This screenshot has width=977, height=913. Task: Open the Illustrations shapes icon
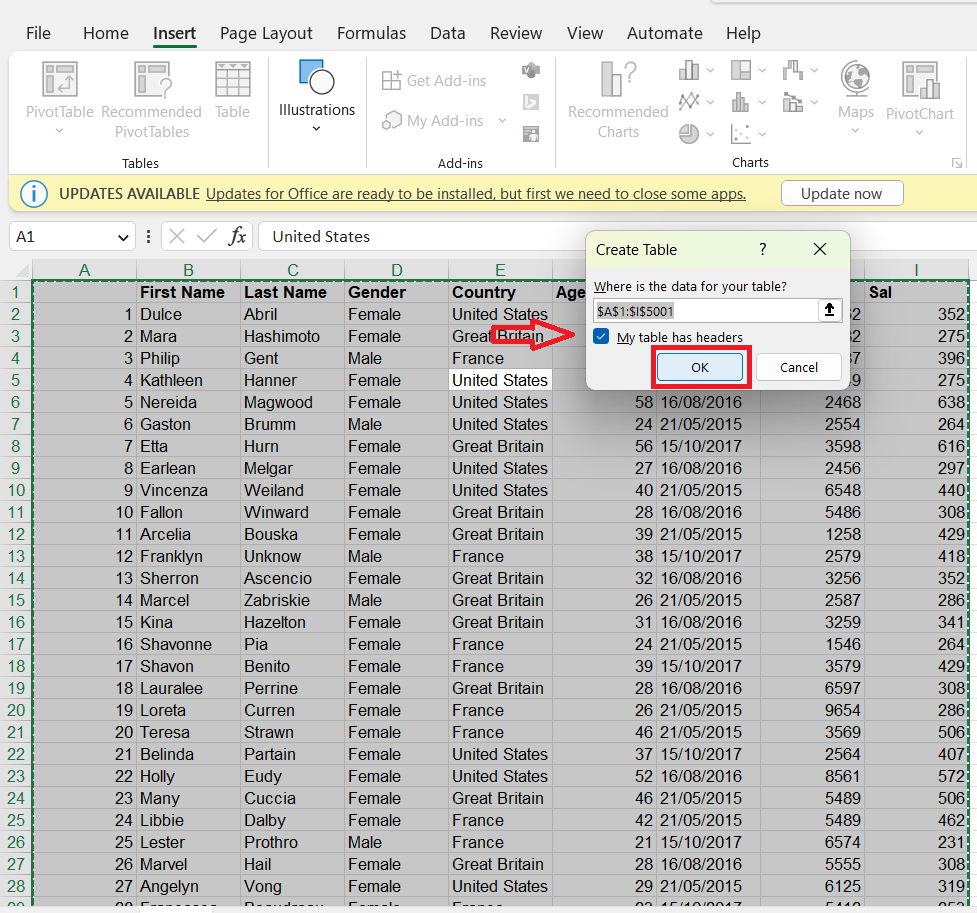(317, 77)
